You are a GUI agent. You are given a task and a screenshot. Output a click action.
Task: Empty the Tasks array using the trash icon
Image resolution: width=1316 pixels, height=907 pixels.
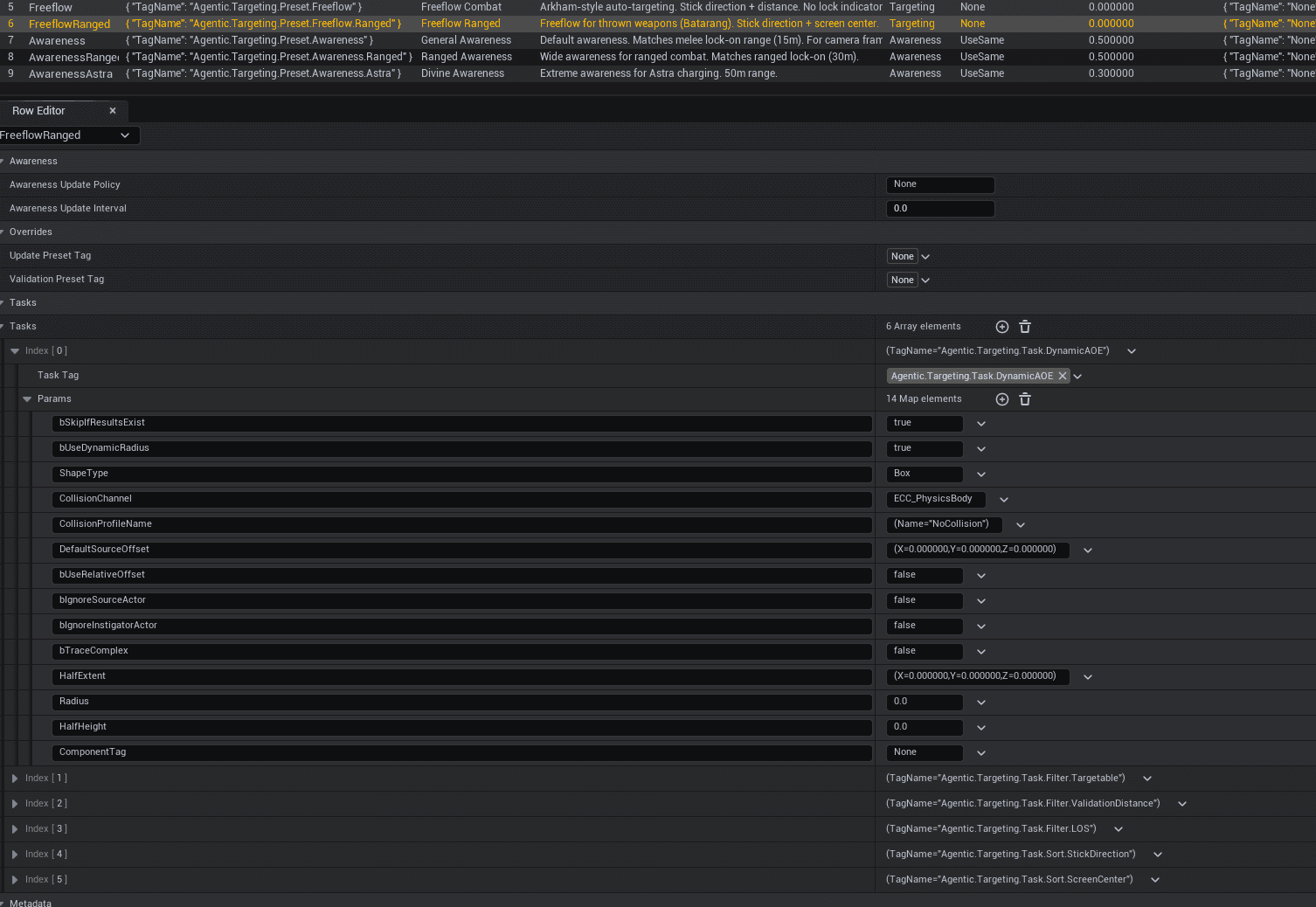pyautogui.click(x=1024, y=326)
